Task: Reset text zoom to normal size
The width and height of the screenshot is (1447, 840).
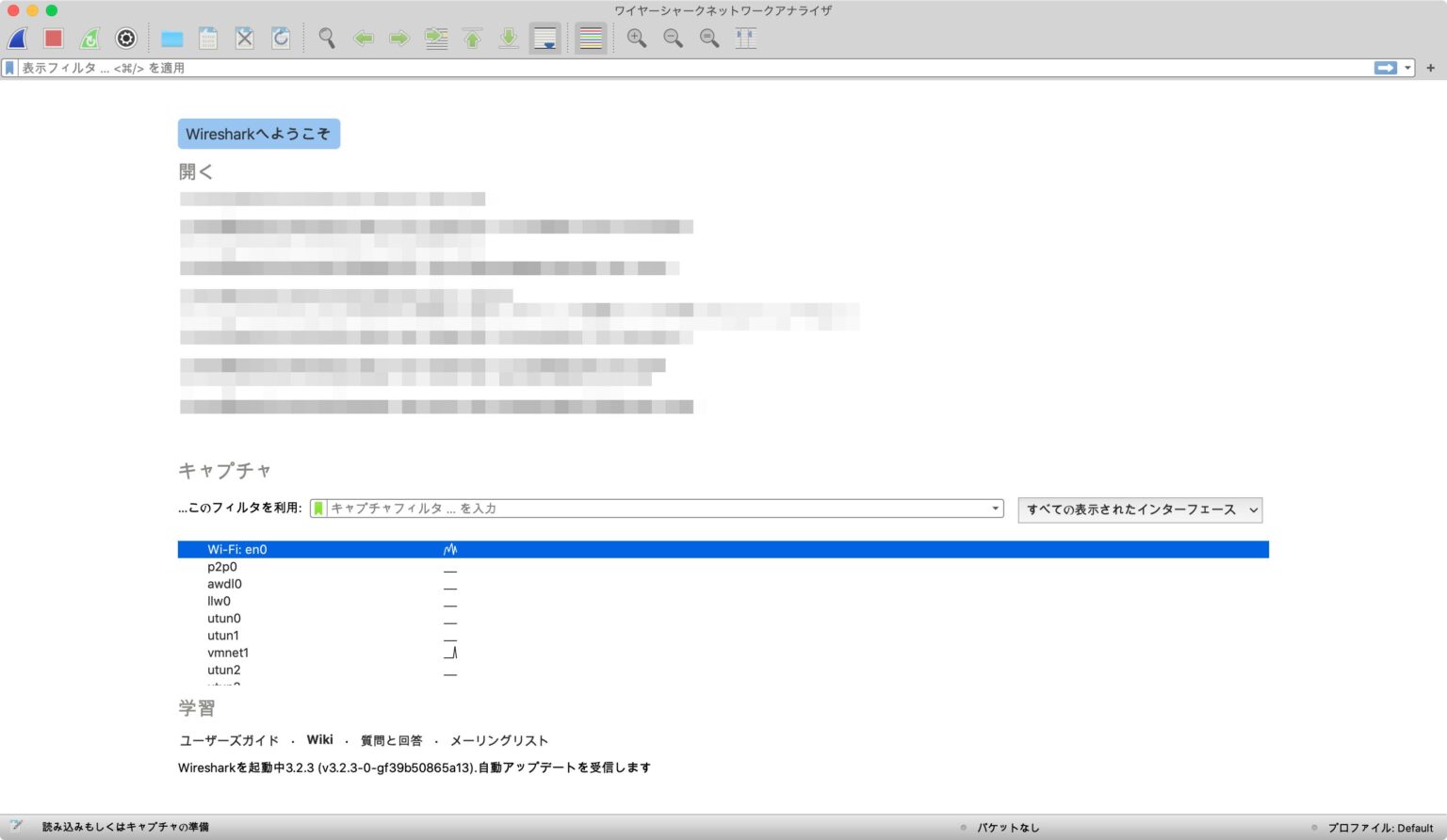Action: tap(709, 39)
